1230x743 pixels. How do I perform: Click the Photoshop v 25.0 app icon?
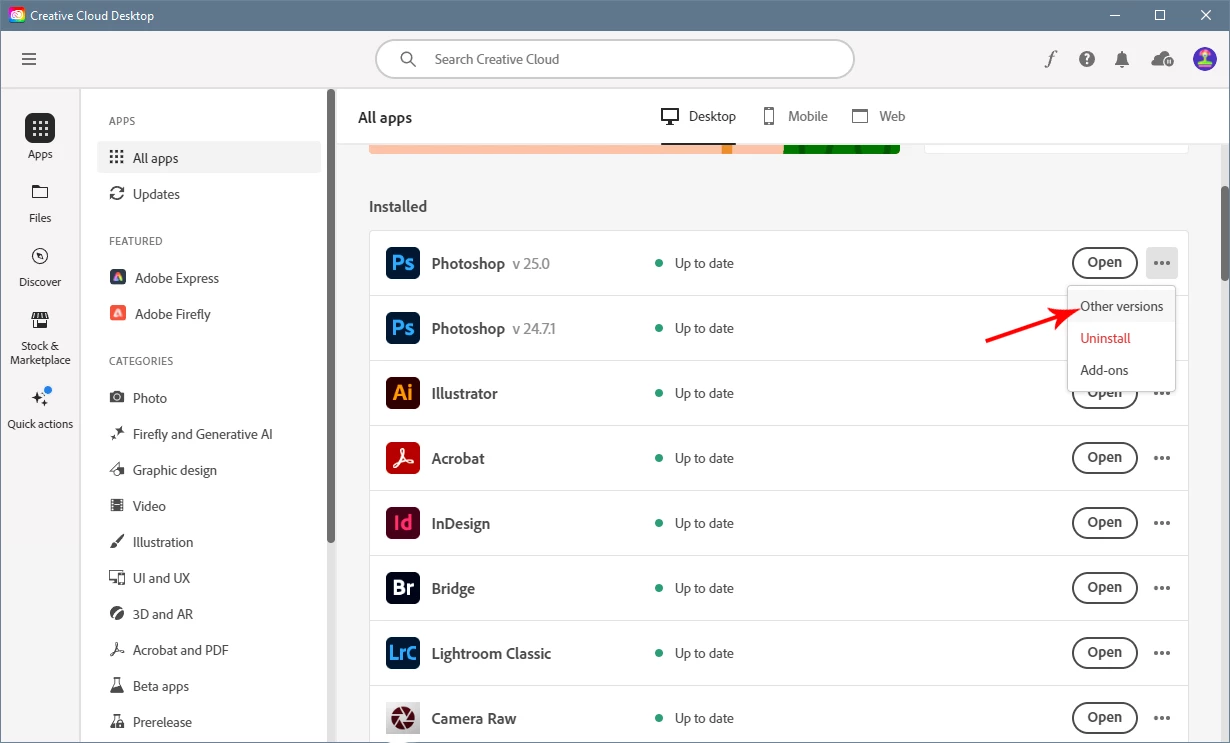coord(403,263)
